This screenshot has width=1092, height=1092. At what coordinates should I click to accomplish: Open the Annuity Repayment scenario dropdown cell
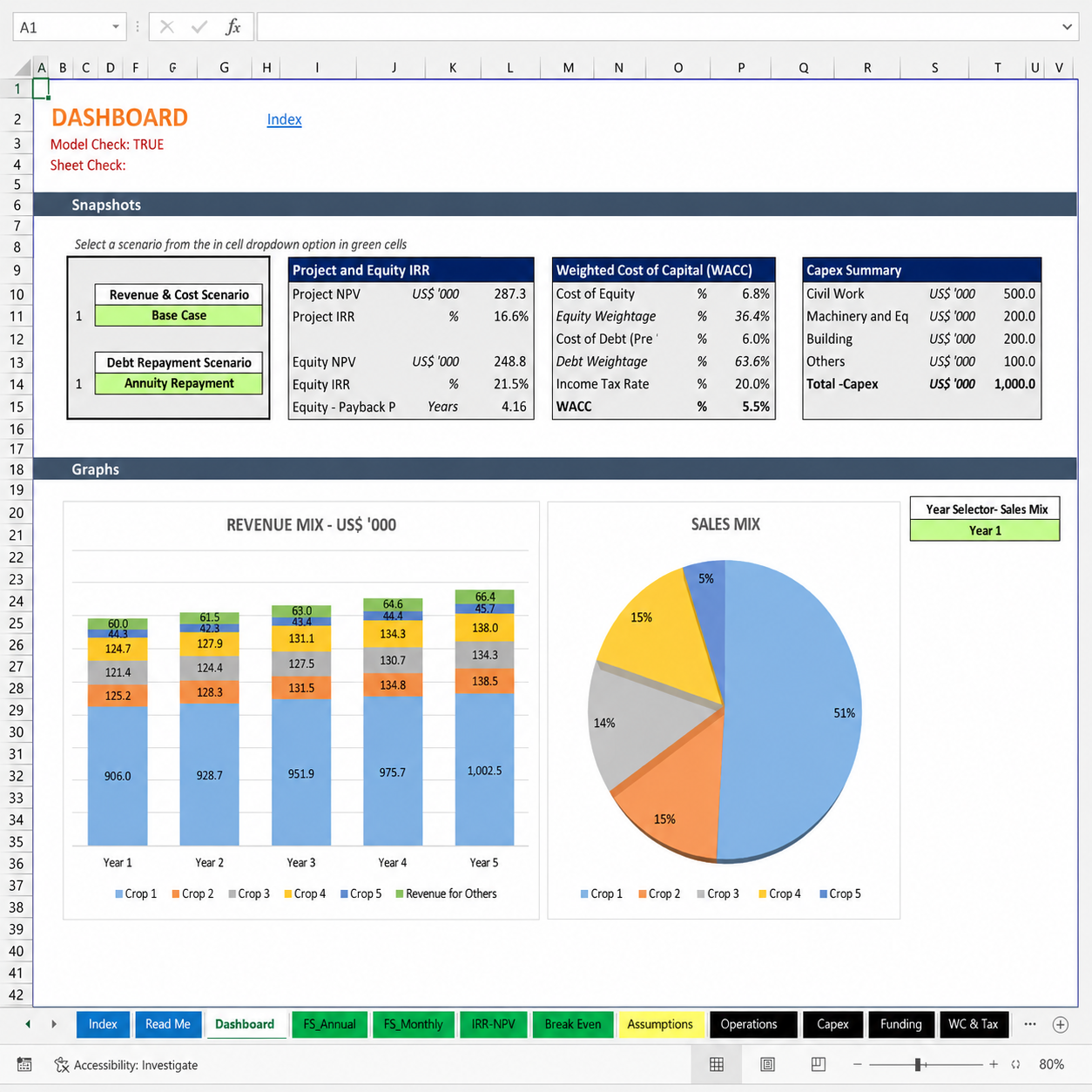[x=179, y=383]
